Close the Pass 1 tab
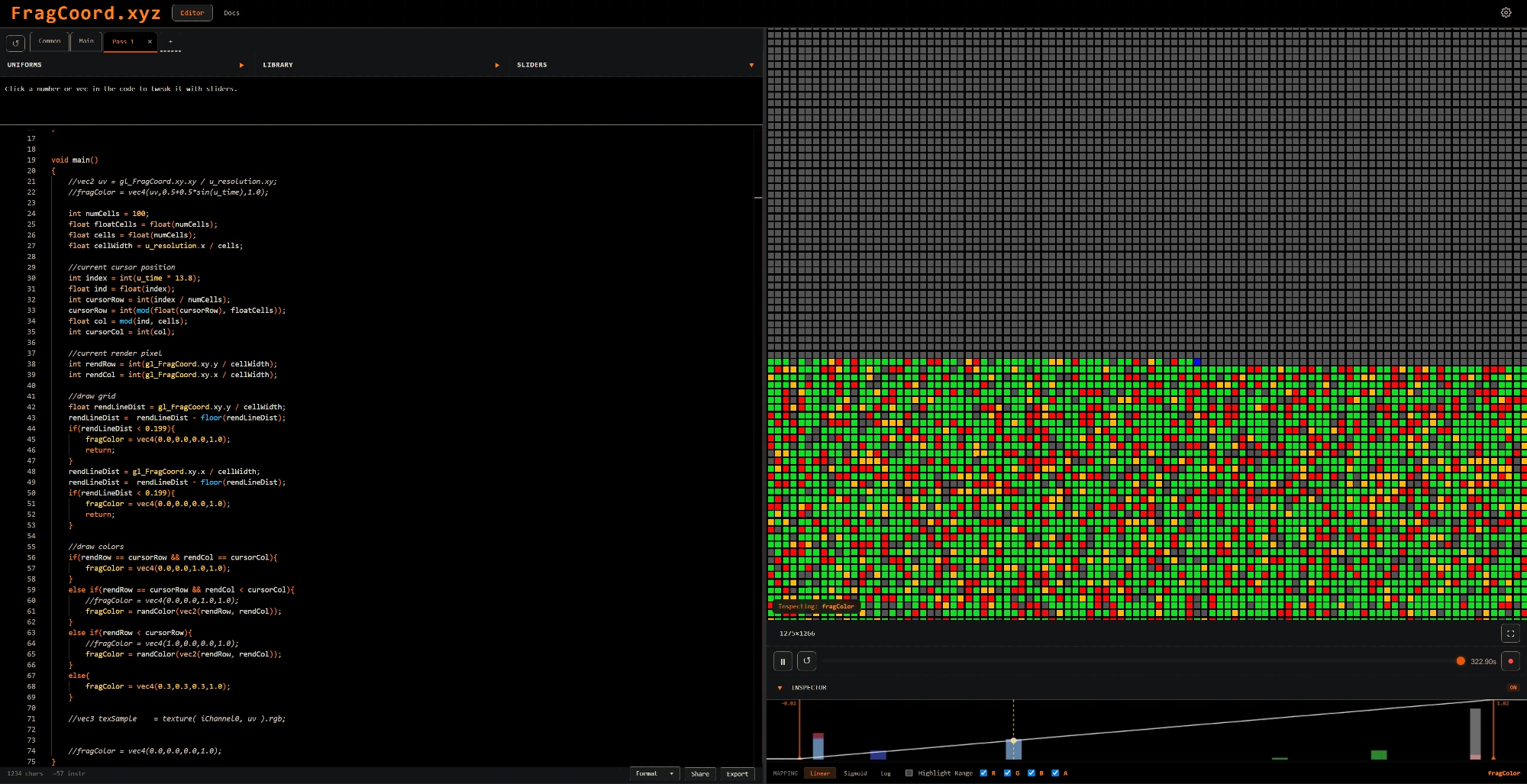1527x784 pixels. click(x=150, y=42)
